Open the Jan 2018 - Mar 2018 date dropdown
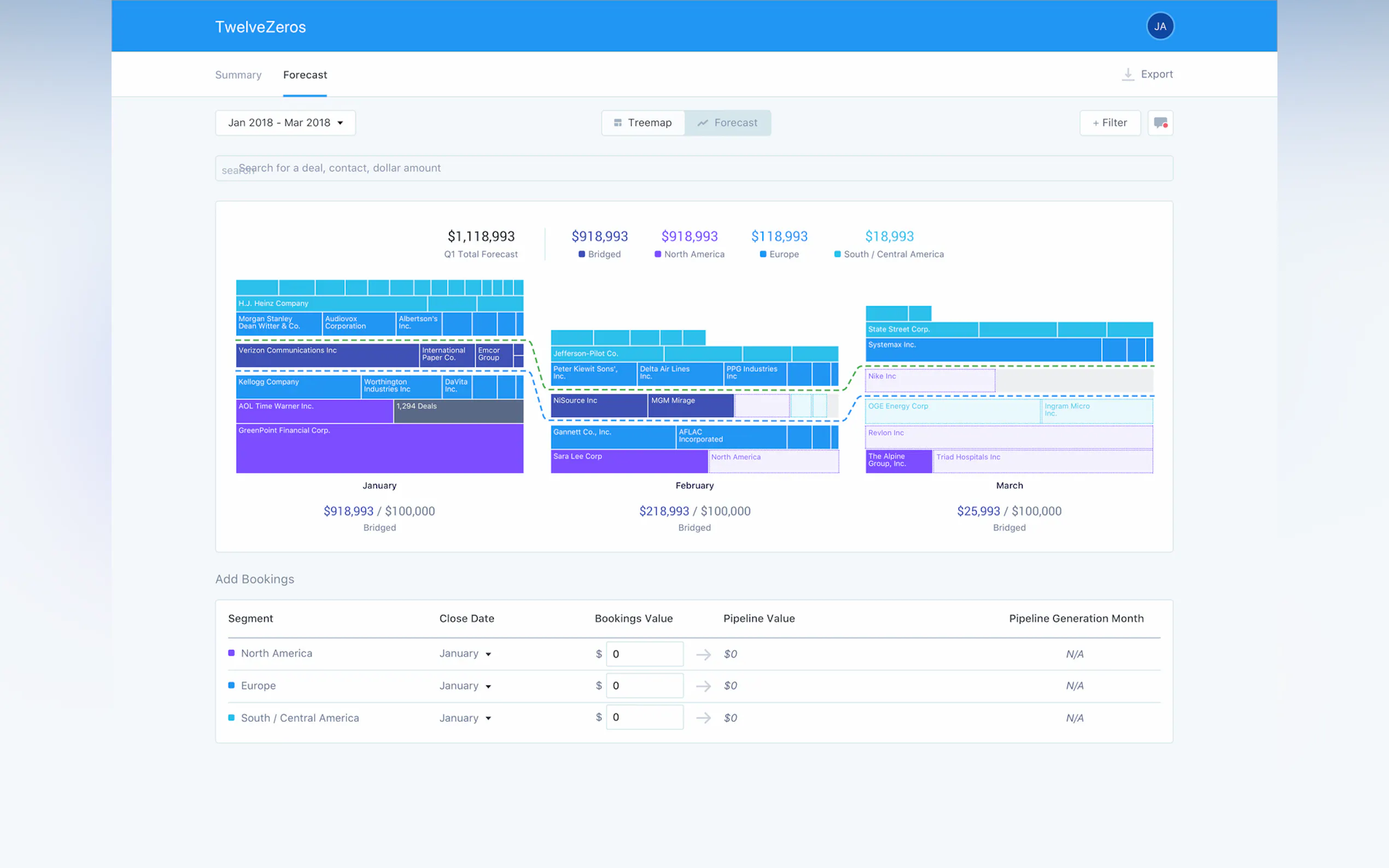Image resolution: width=1389 pixels, height=868 pixels. pyautogui.click(x=285, y=123)
